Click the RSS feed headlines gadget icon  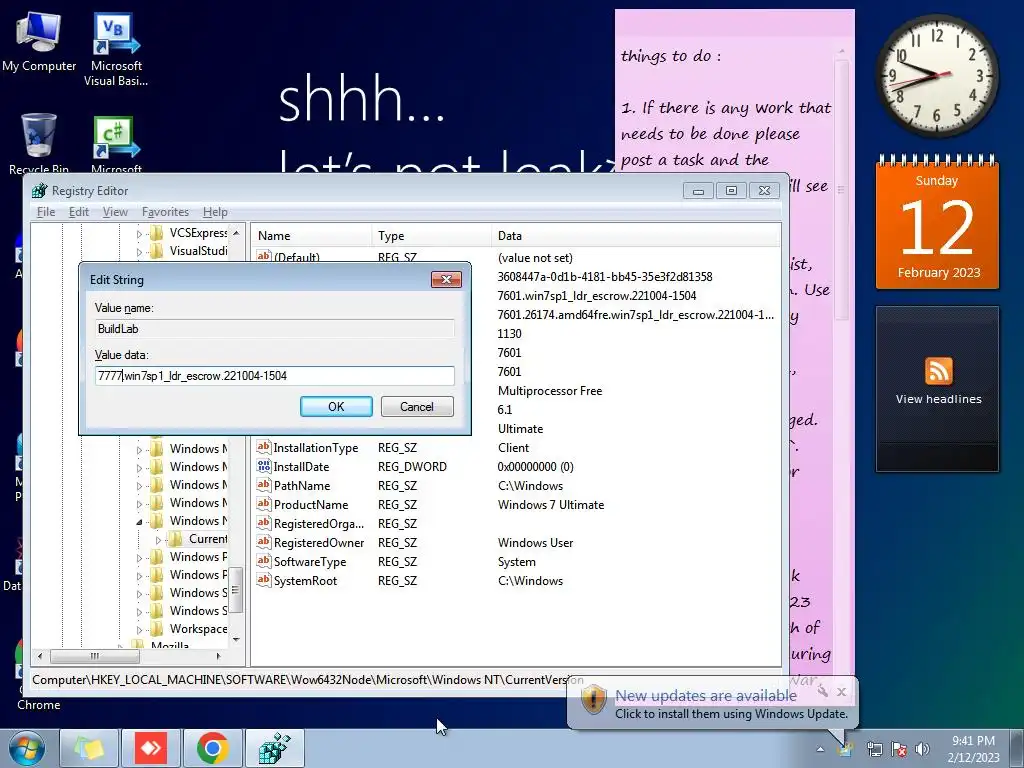tap(938, 371)
